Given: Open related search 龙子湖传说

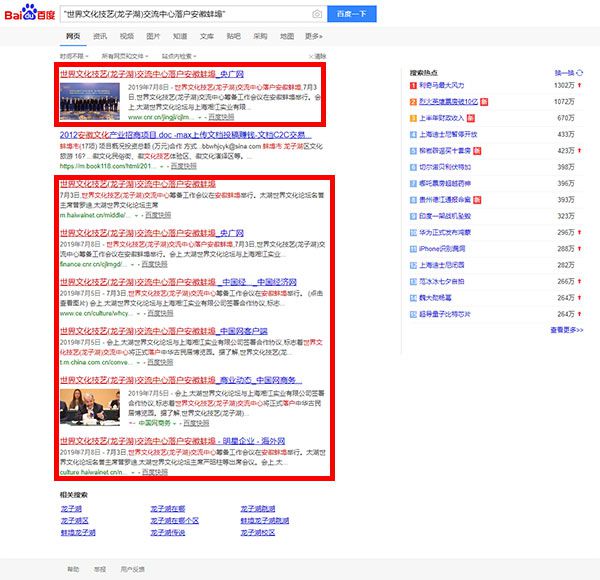Looking at the screenshot, I should [168, 532].
